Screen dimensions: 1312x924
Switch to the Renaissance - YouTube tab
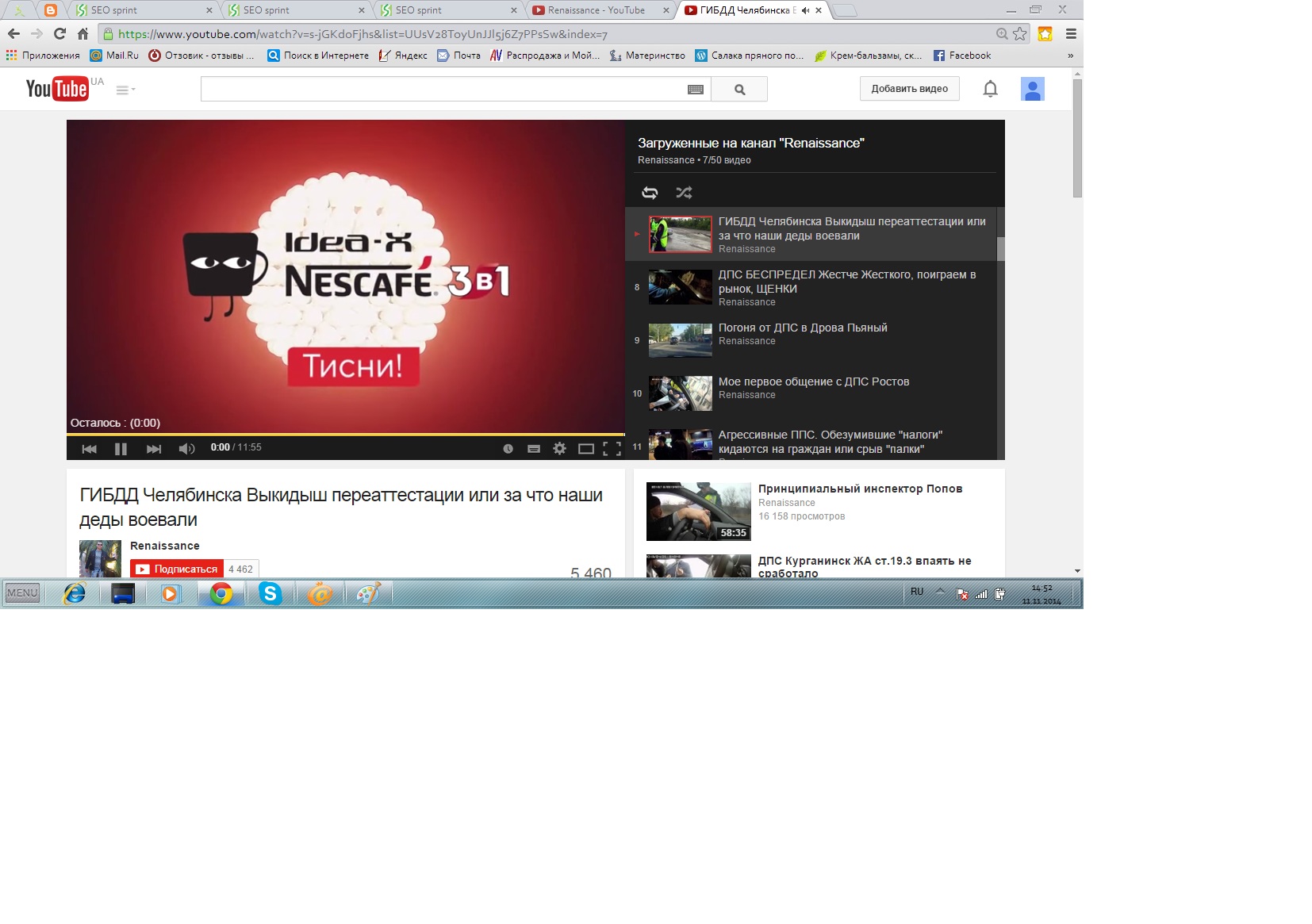pos(596,10)
